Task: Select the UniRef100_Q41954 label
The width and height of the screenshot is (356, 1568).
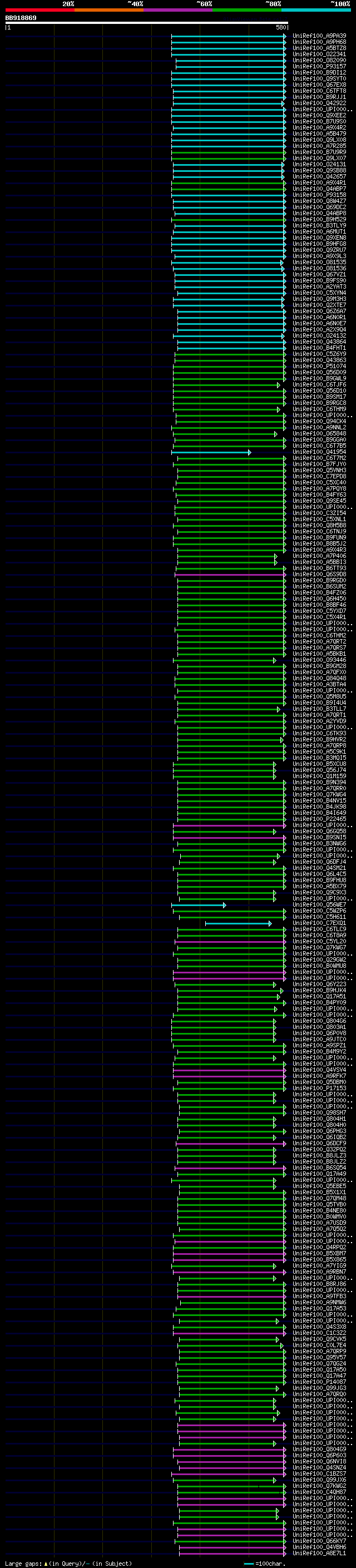Action: 319,452
